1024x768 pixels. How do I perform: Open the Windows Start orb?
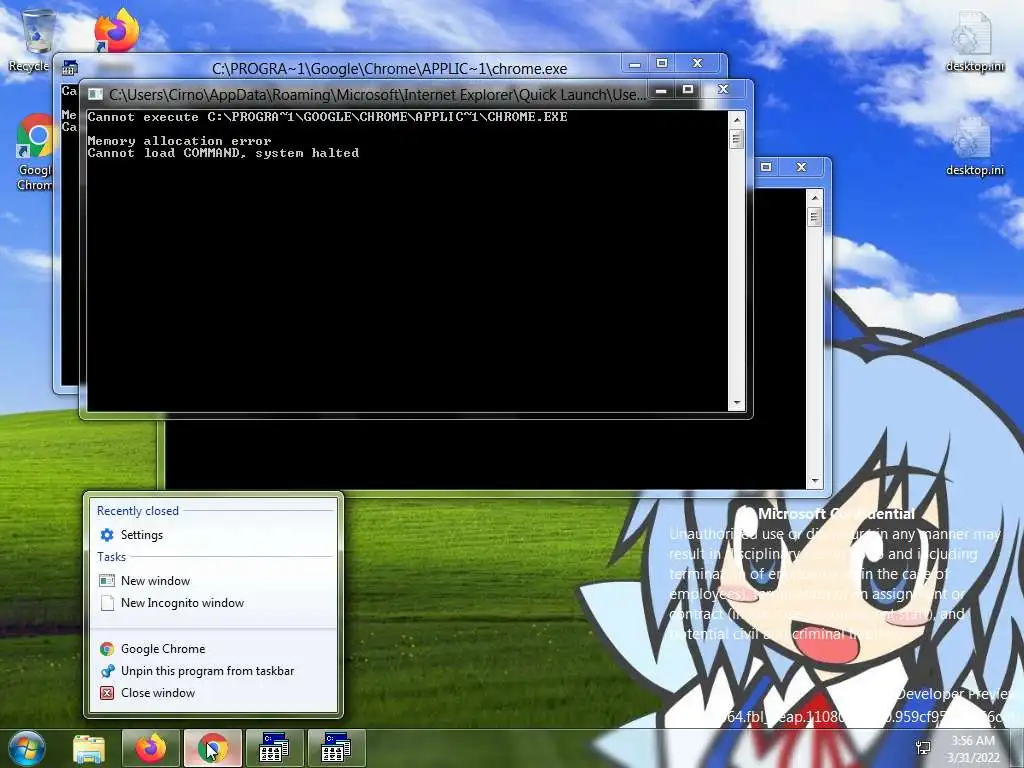coord(25,748)
